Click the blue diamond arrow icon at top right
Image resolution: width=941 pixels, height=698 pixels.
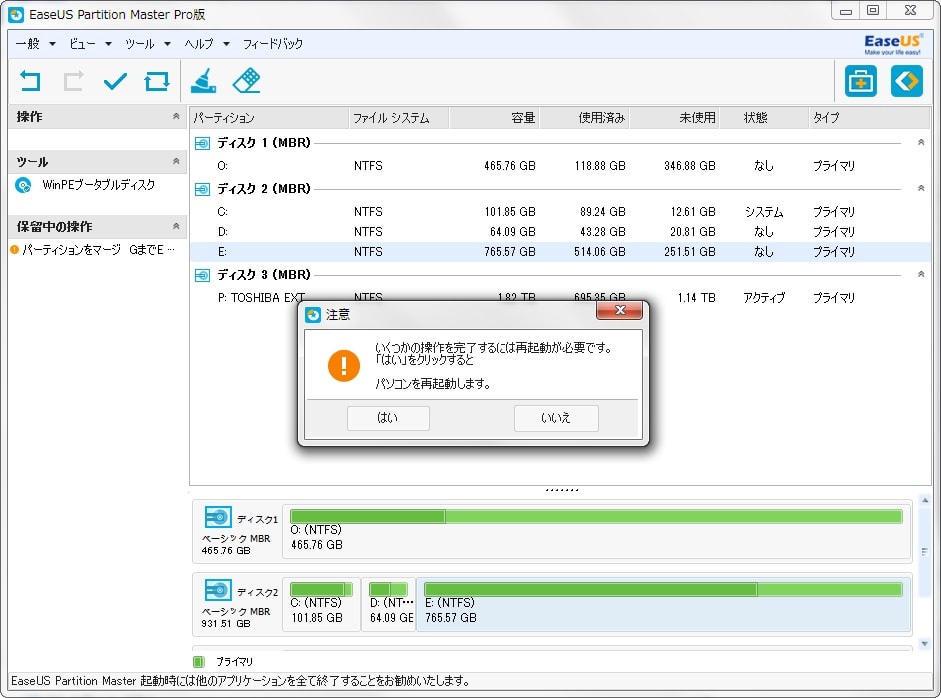click(x=906, y=81)
